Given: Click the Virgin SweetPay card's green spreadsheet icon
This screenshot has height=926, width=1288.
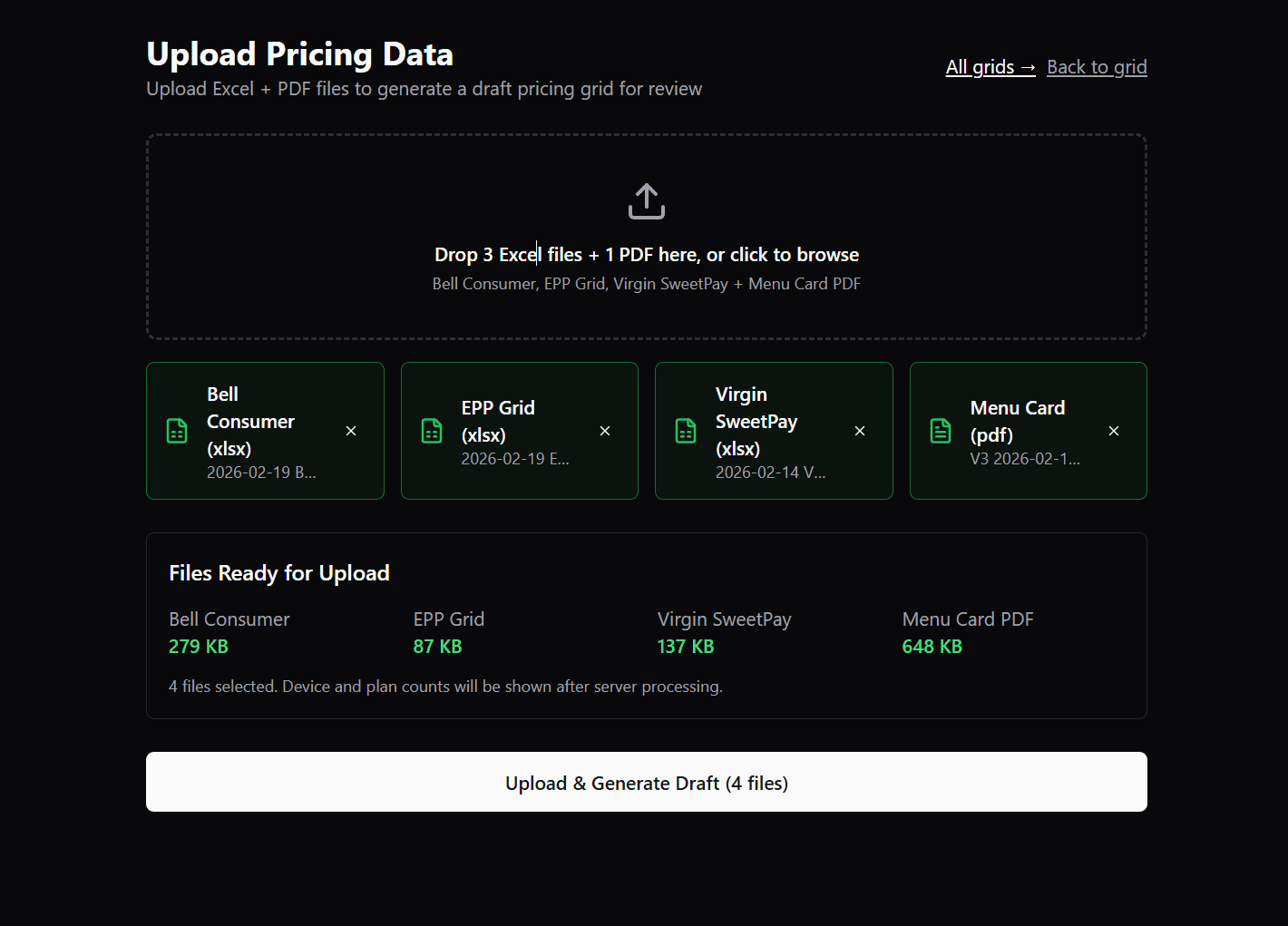Looking at the screenshot, I should pos(686,431).
